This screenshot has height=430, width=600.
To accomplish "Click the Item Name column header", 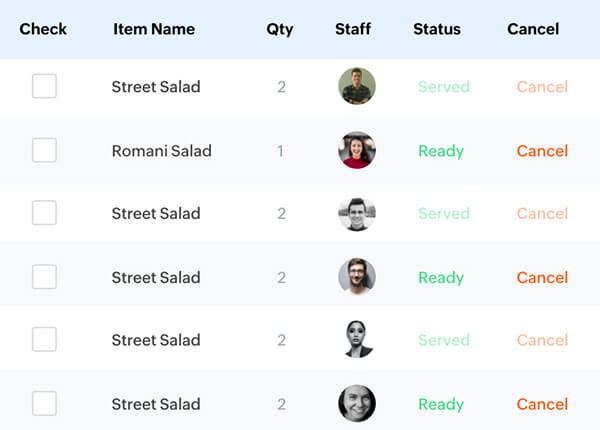I will tap(154, 29).
